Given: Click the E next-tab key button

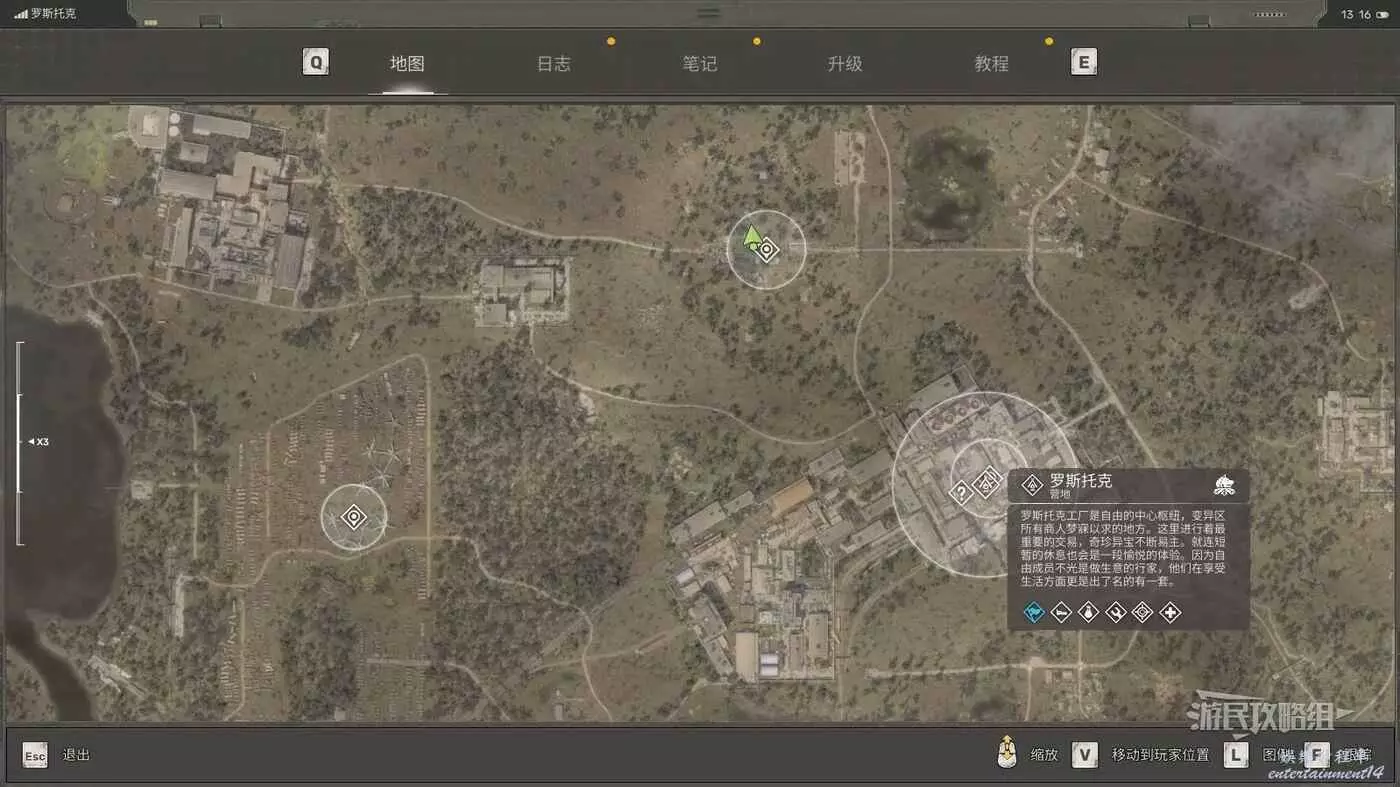Looking at the screenshot, I should point(1083,63).
